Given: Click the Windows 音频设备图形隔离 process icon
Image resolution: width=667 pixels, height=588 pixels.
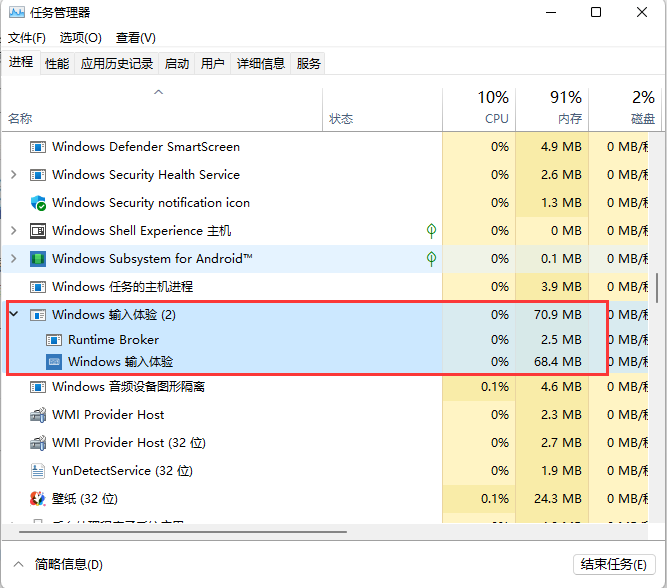Looking at the screenshot, I should (38, 387).
